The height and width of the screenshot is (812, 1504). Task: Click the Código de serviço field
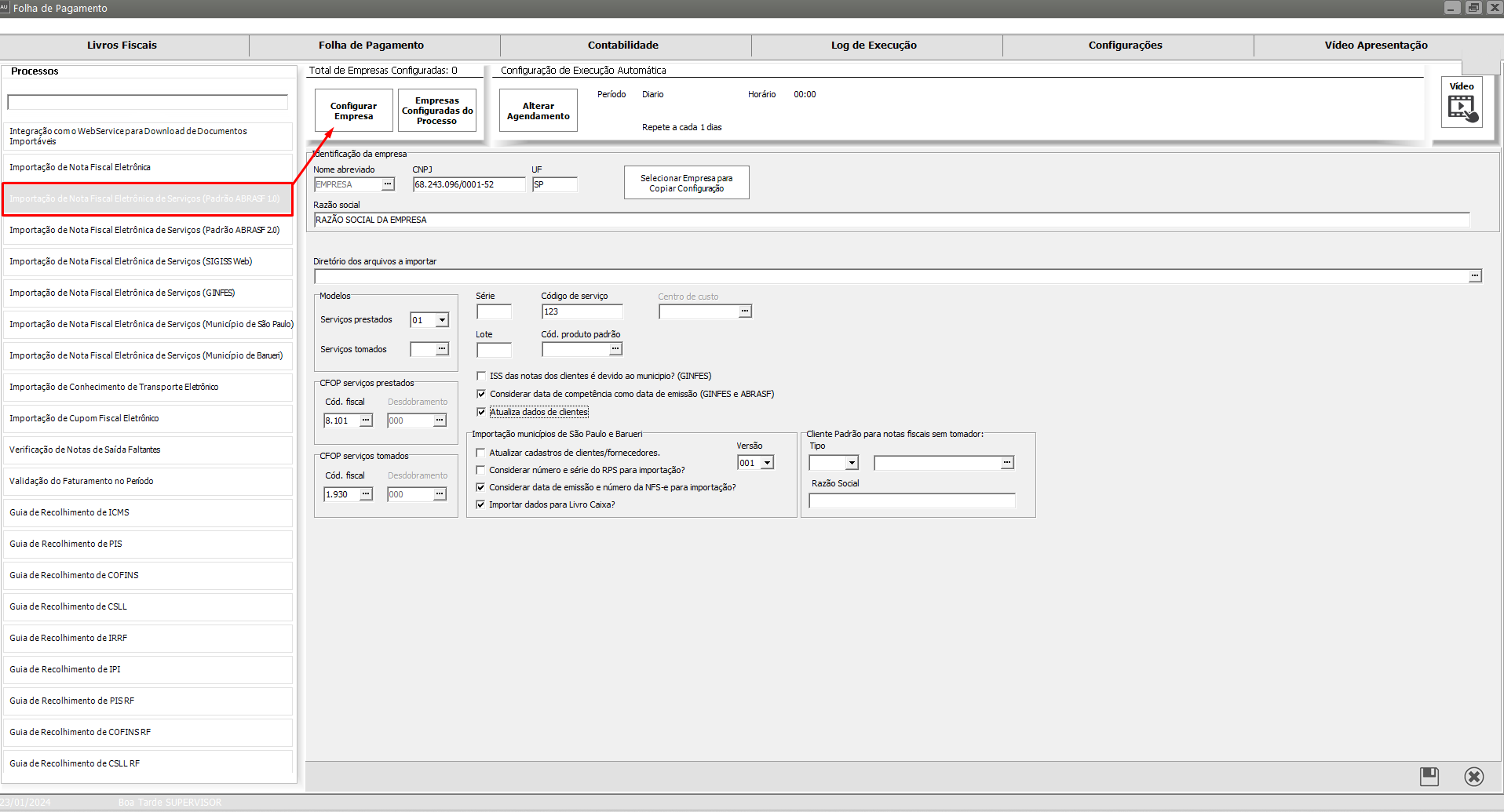click(582, 311)
